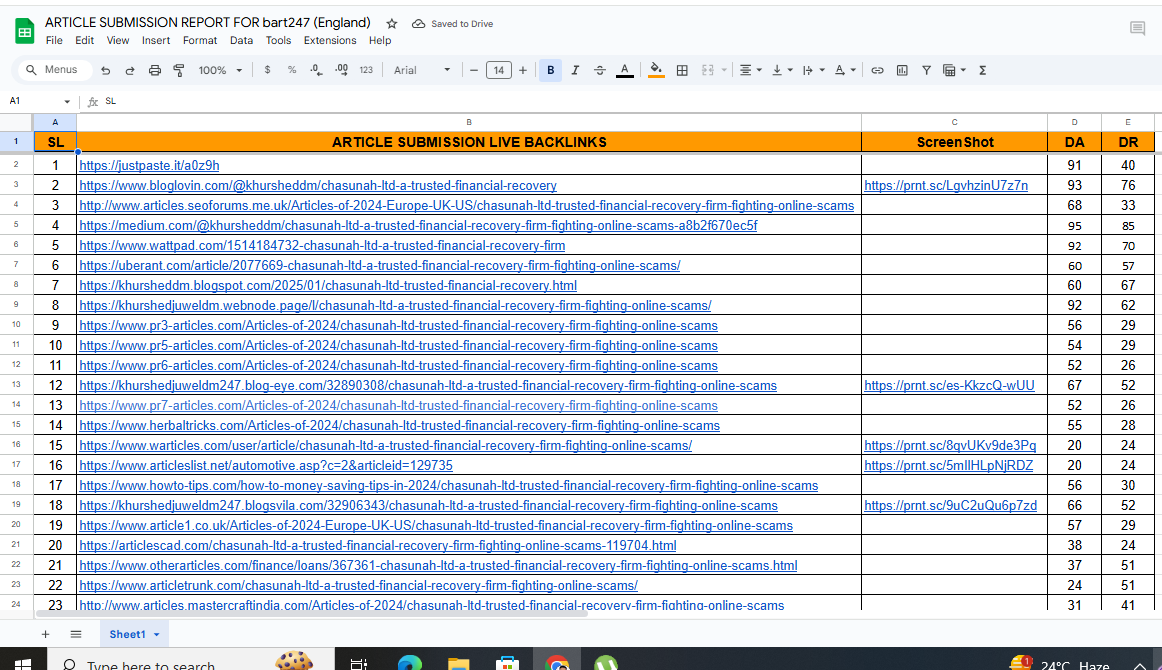Toggle strikethrough formatting

[x=598, y=70]
